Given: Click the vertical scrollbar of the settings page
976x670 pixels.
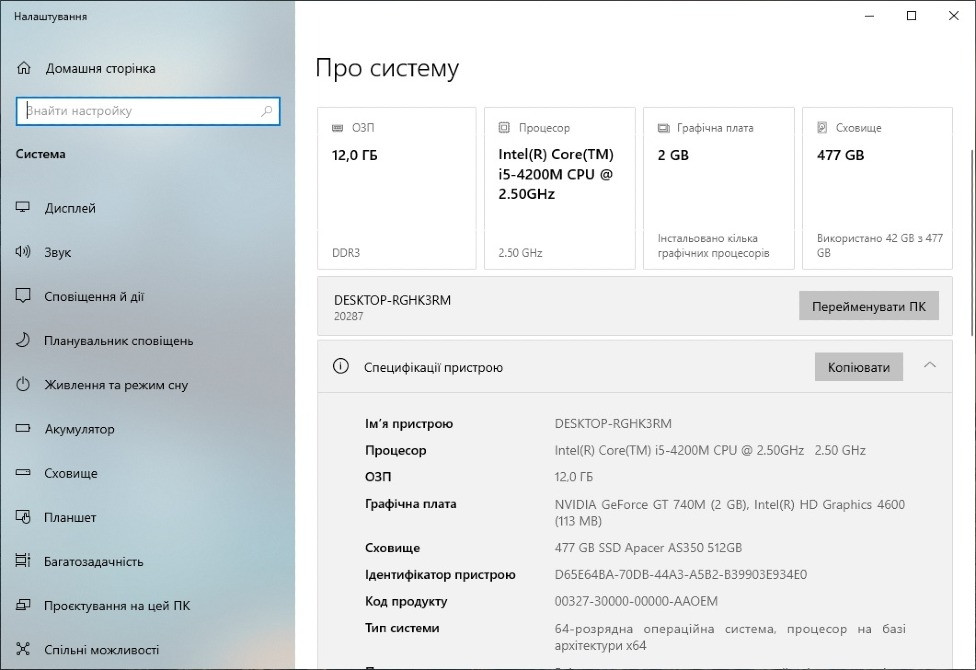Looking at the screenshot, I should pos(972,243).
